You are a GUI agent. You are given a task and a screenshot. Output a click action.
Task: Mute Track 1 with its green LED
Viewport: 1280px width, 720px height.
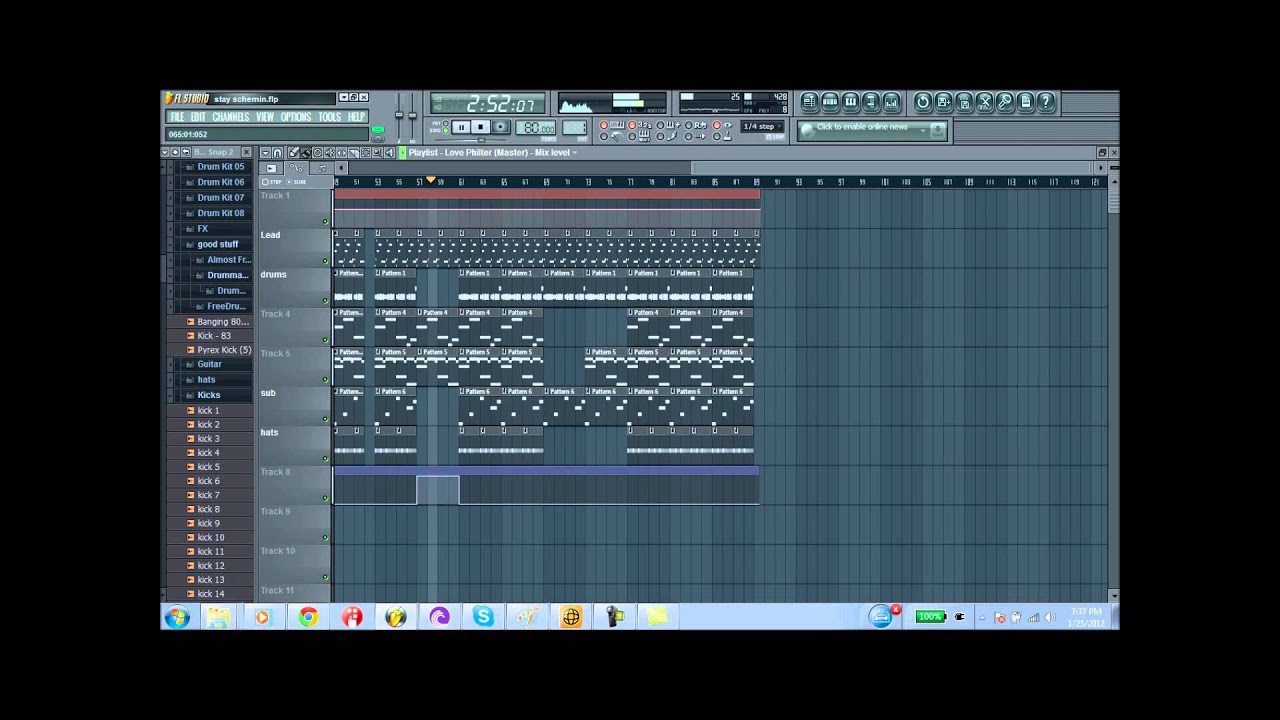click(326, 222)
